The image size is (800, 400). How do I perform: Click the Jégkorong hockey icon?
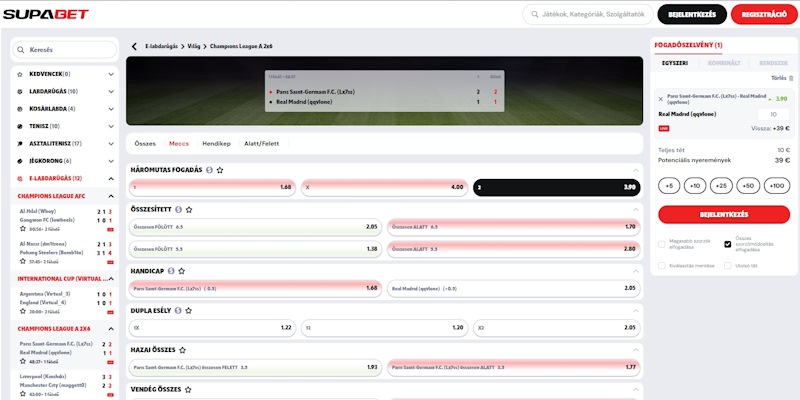[20, 161]
